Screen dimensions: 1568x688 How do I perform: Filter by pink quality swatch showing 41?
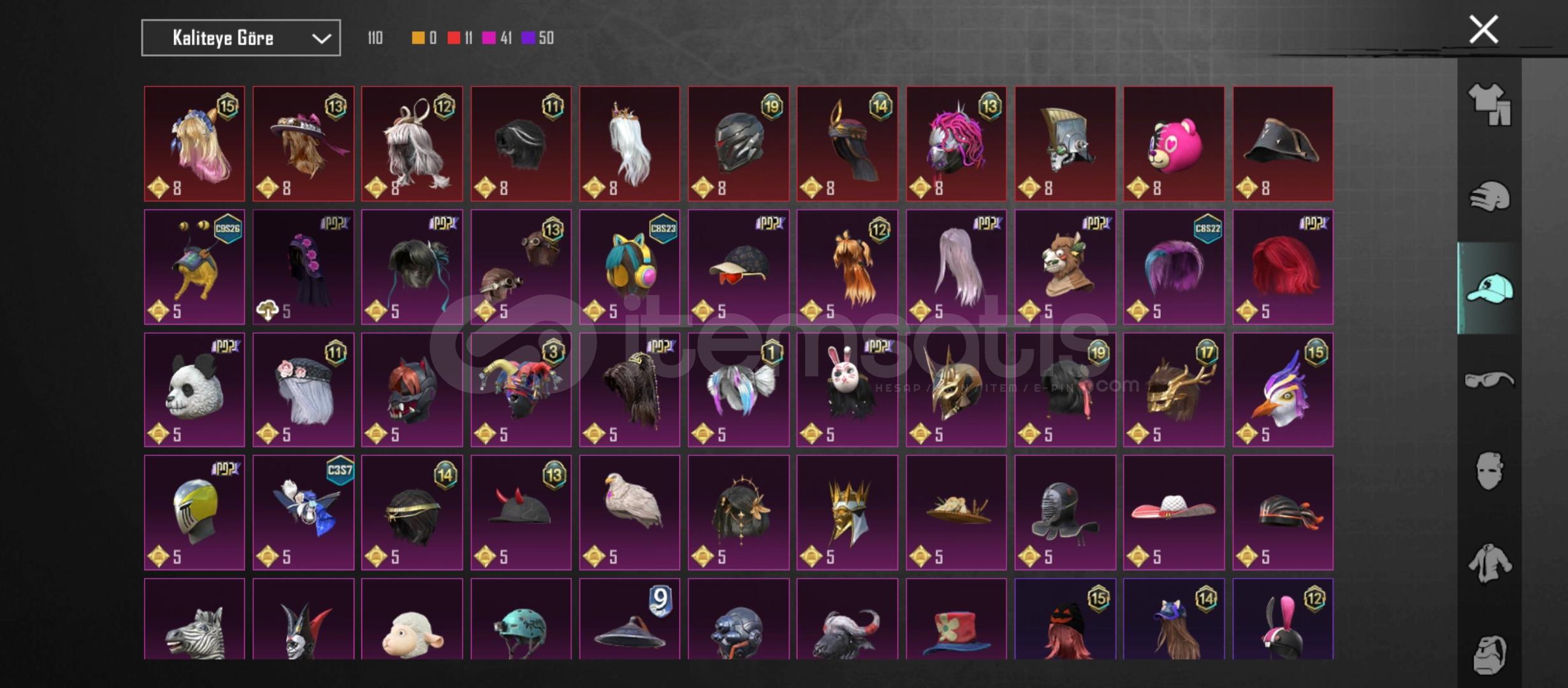click(497, 38)
